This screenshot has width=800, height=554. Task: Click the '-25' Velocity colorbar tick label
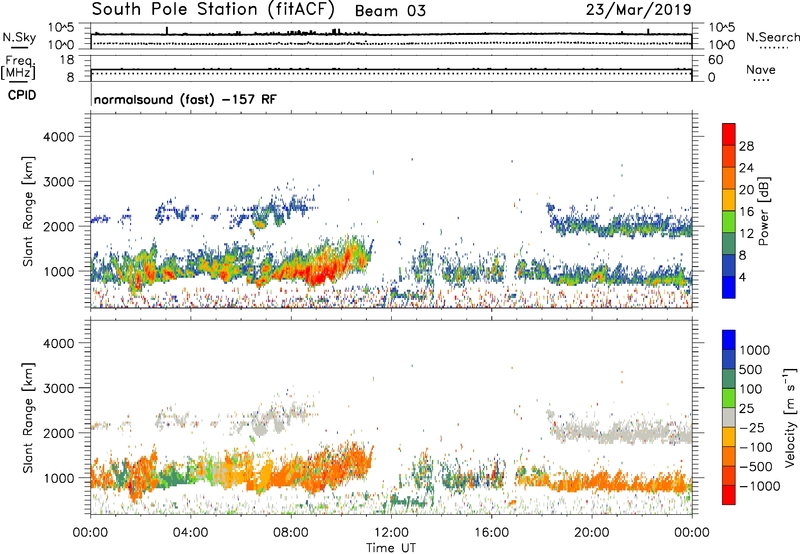coord(752,428)
